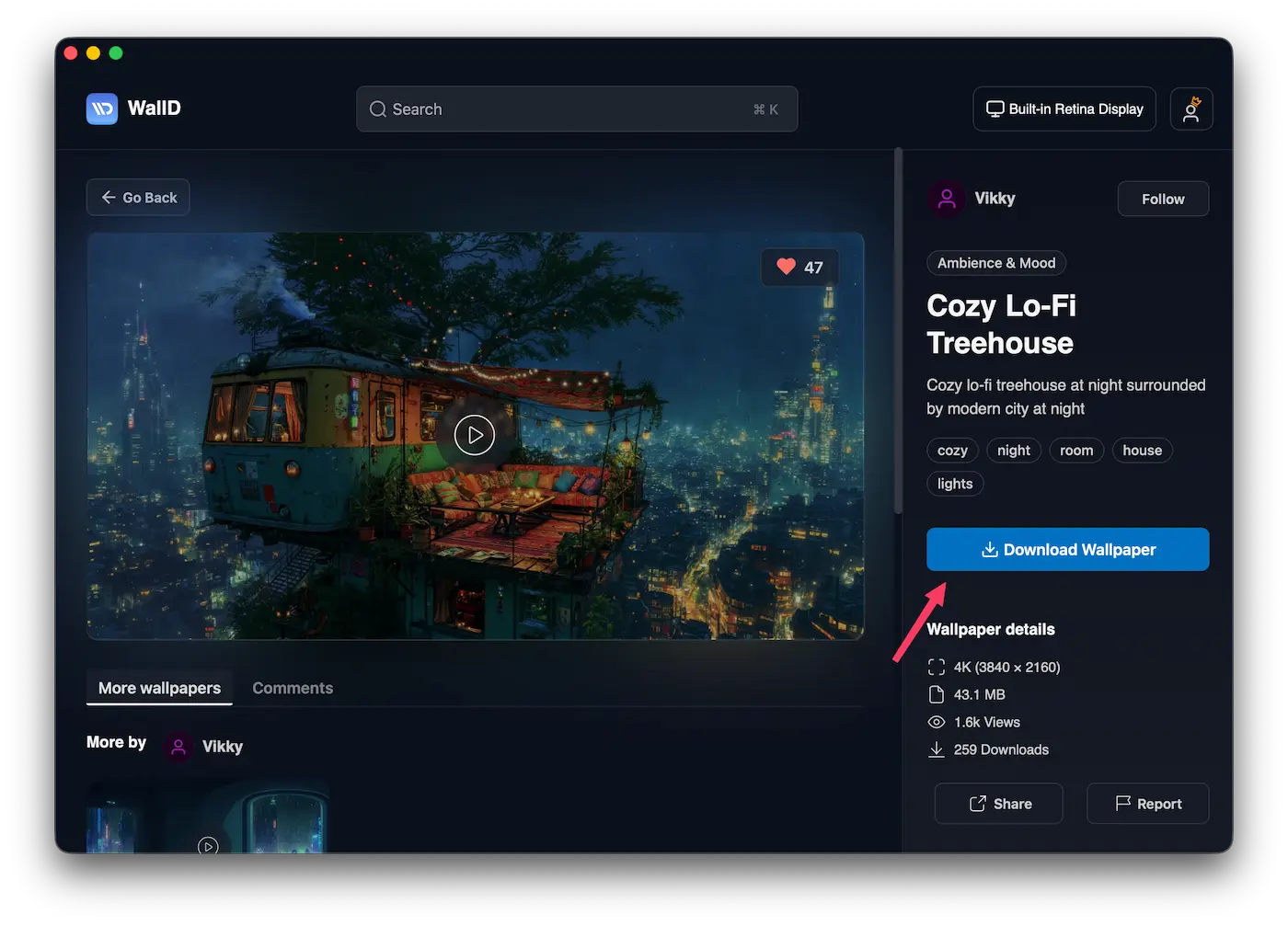Switch to the Comments tab
1288x926 pixels.
coord(293,688)
